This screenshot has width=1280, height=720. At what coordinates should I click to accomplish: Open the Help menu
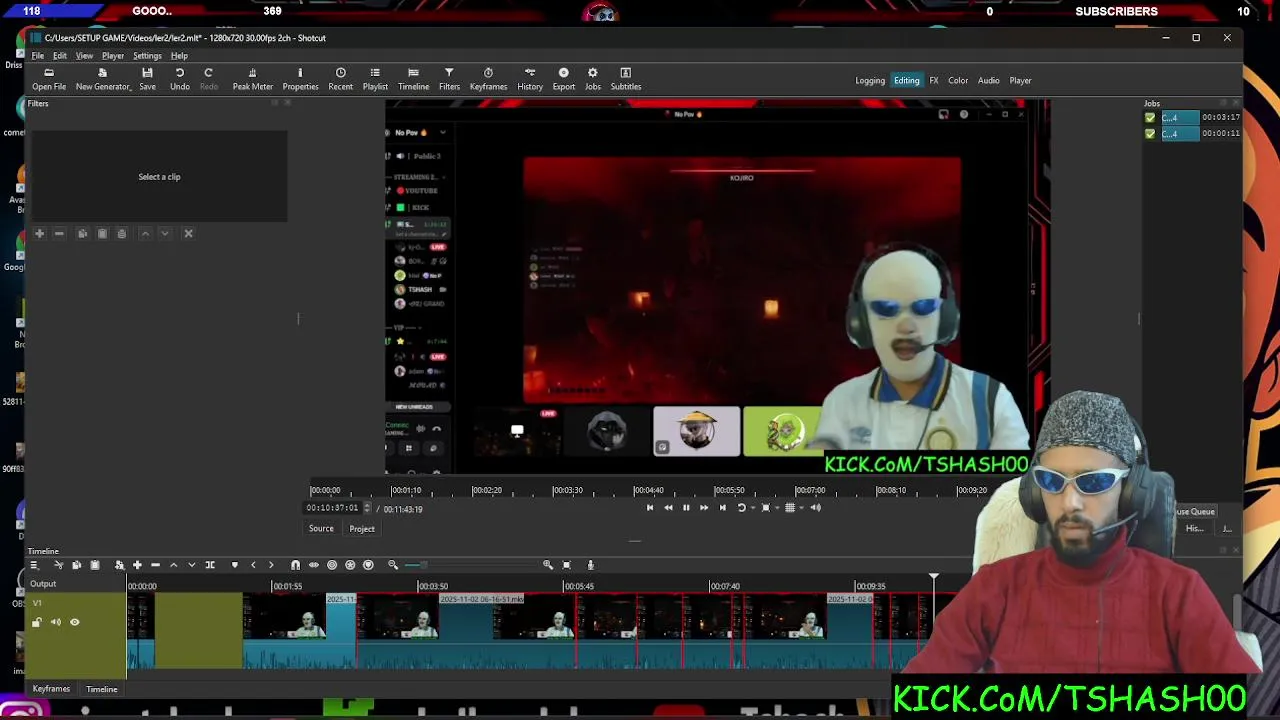coord(179,56)
